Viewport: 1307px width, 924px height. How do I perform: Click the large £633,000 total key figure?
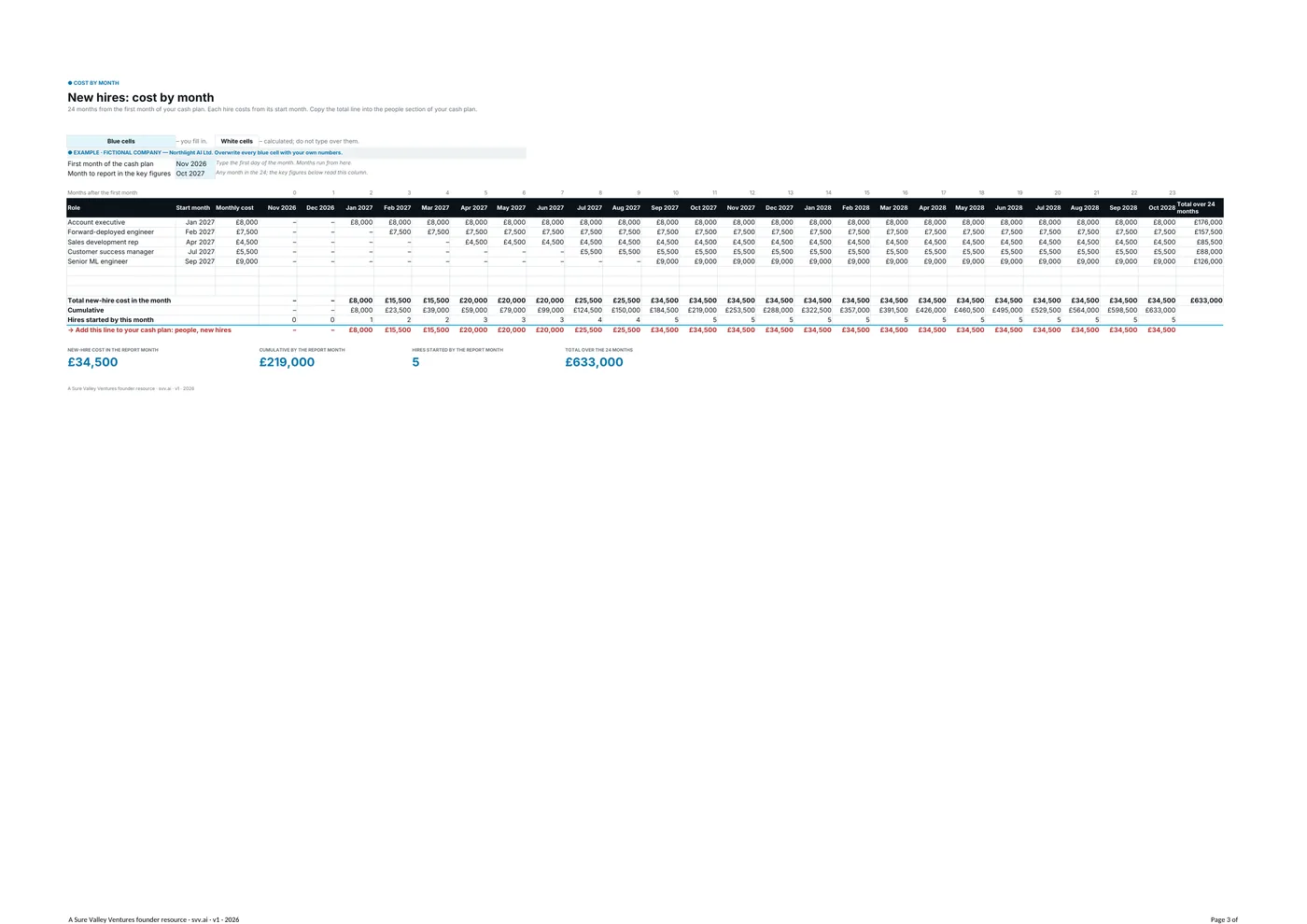click(x=594, y=362)
